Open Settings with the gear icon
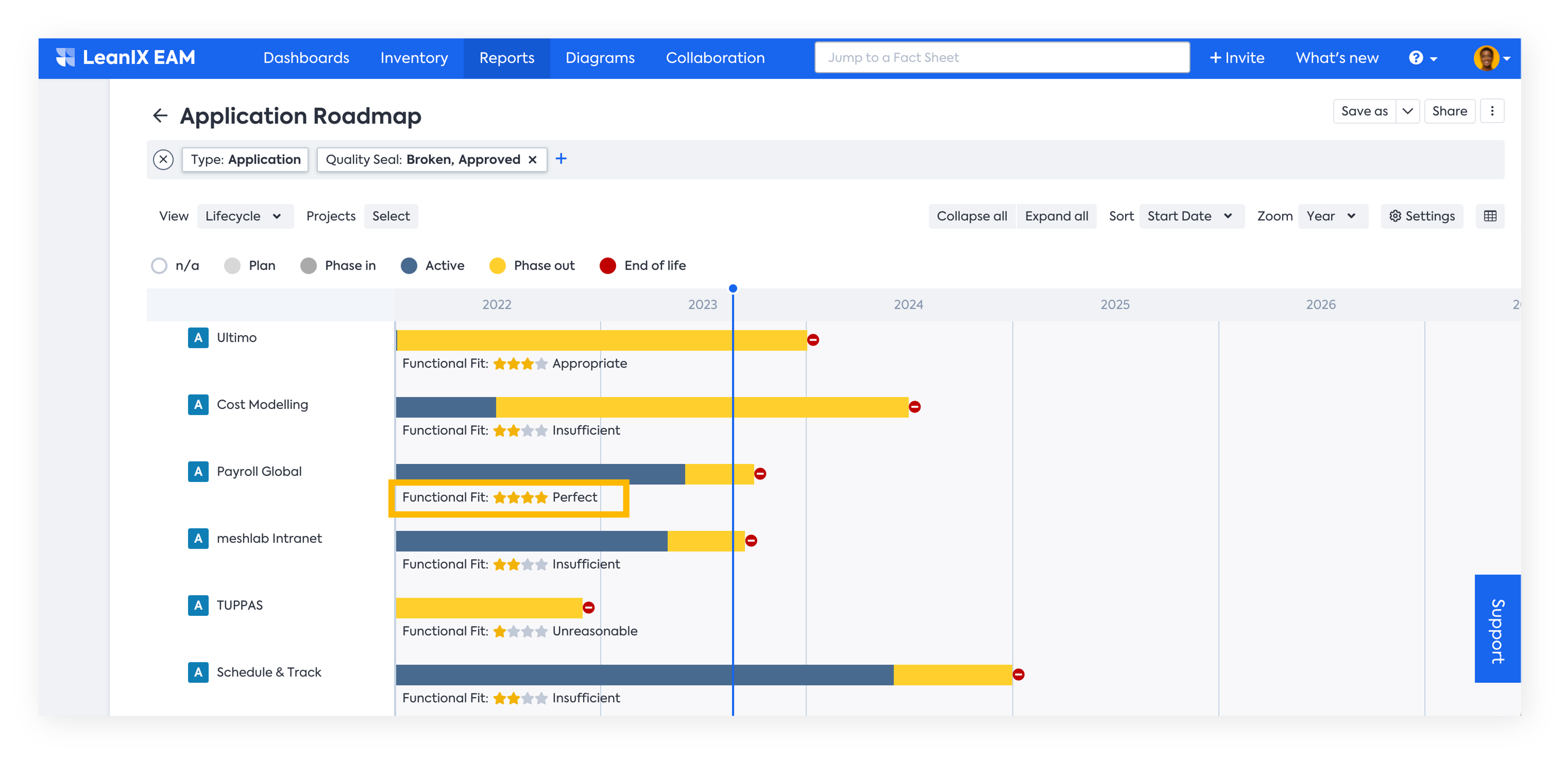This screenshot has height=762, width=1568. tap(1422, 216)
